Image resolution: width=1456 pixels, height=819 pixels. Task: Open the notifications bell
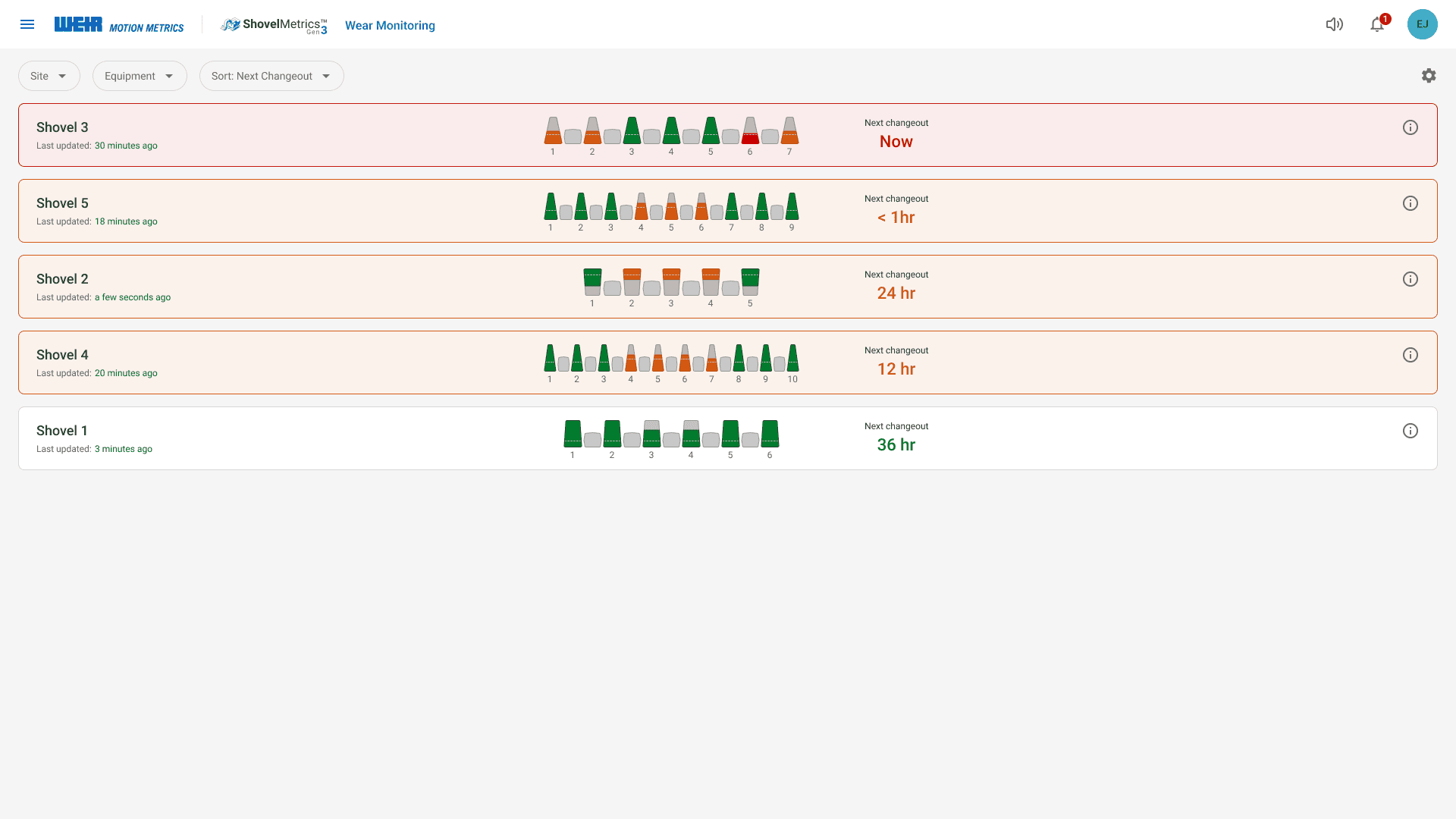coord(1377,24)
